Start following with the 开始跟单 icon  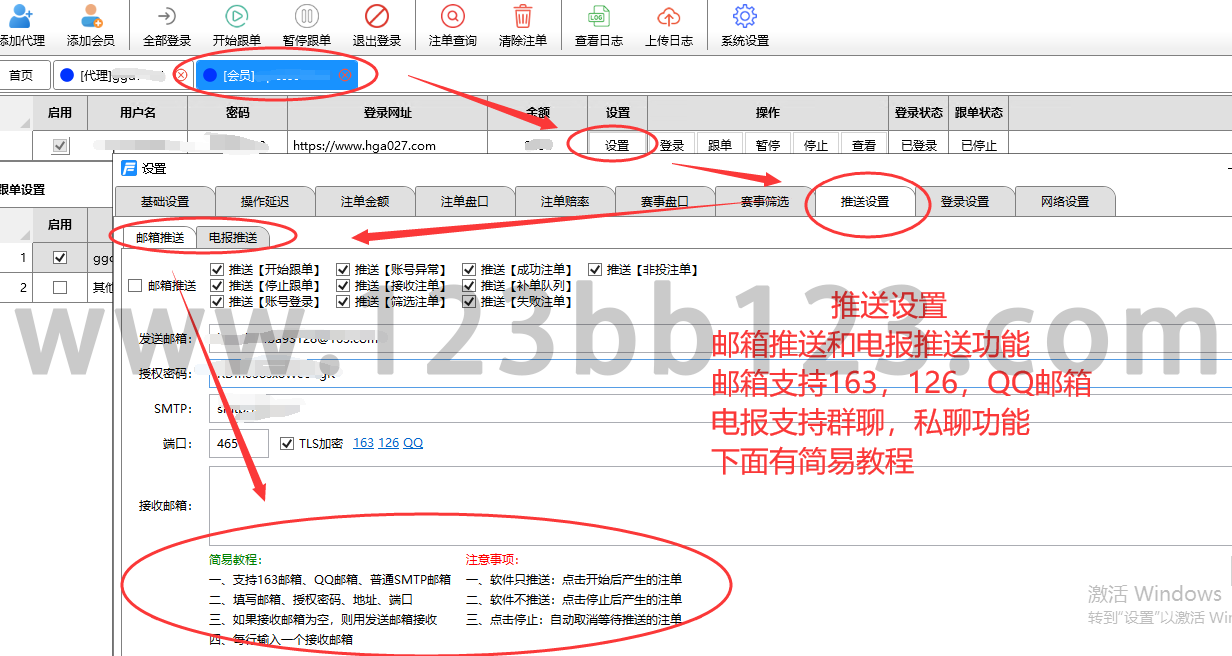(237, 17)
